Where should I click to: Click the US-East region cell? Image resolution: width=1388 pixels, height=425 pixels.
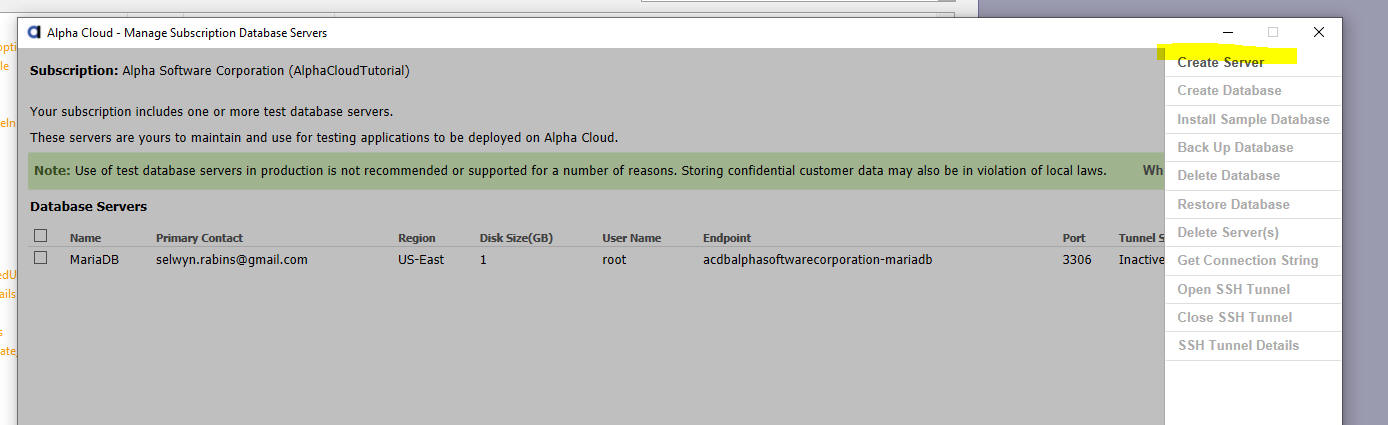point(421,259)
